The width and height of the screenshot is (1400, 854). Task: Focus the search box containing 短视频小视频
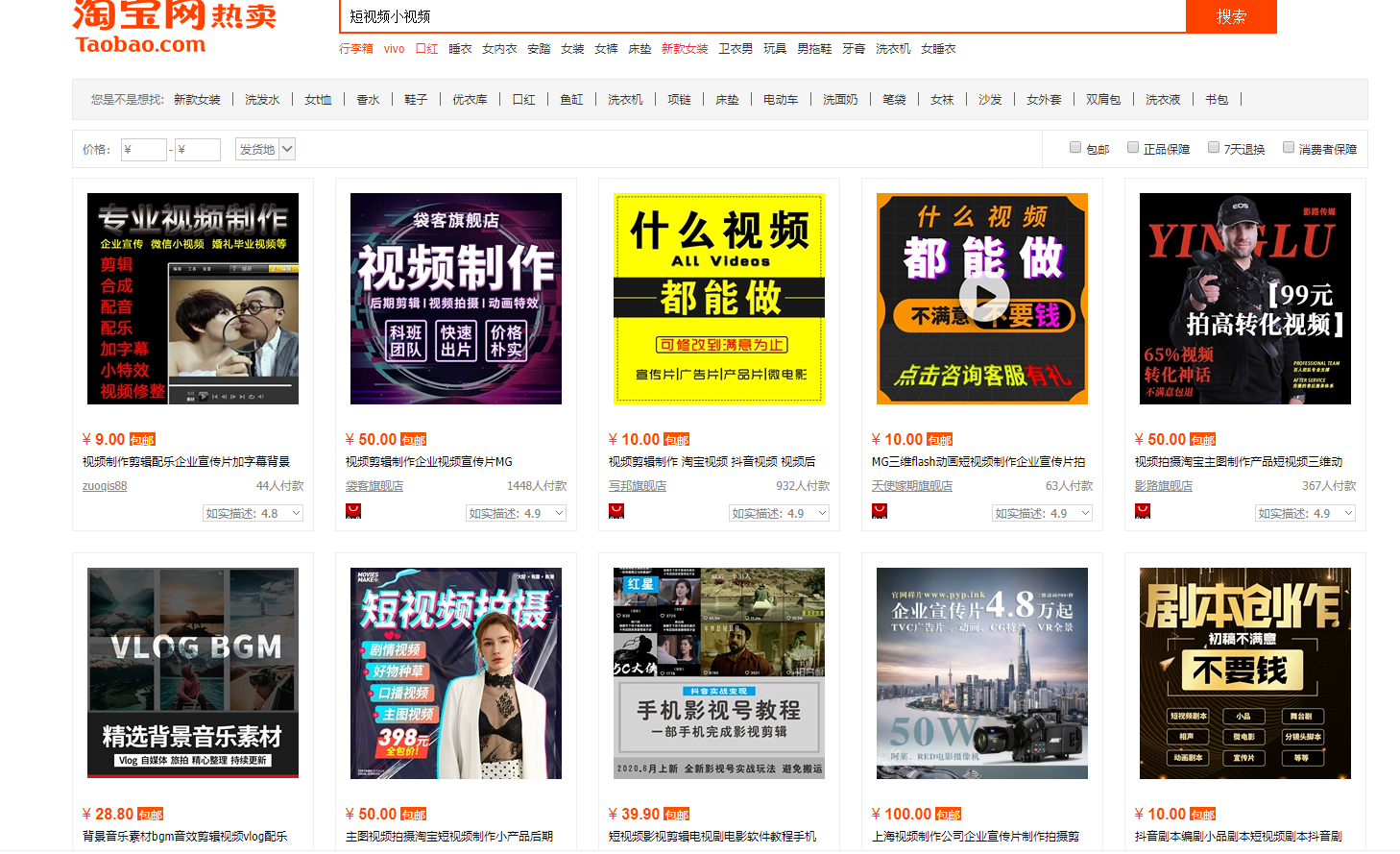(763, 16)
